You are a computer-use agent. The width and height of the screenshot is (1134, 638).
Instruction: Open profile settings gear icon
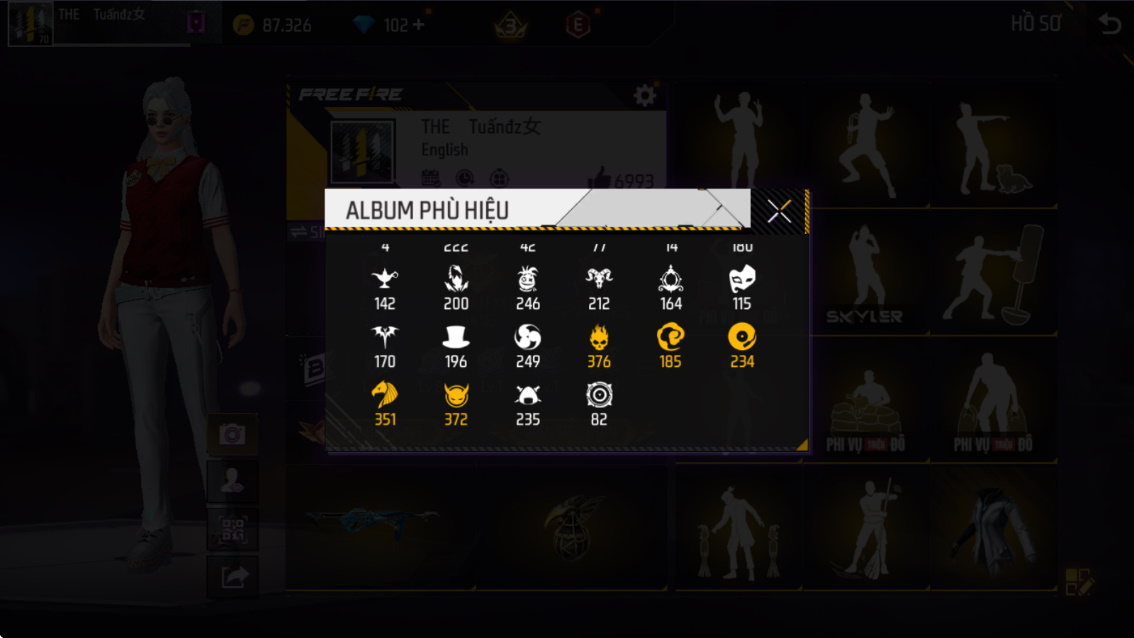644,95
